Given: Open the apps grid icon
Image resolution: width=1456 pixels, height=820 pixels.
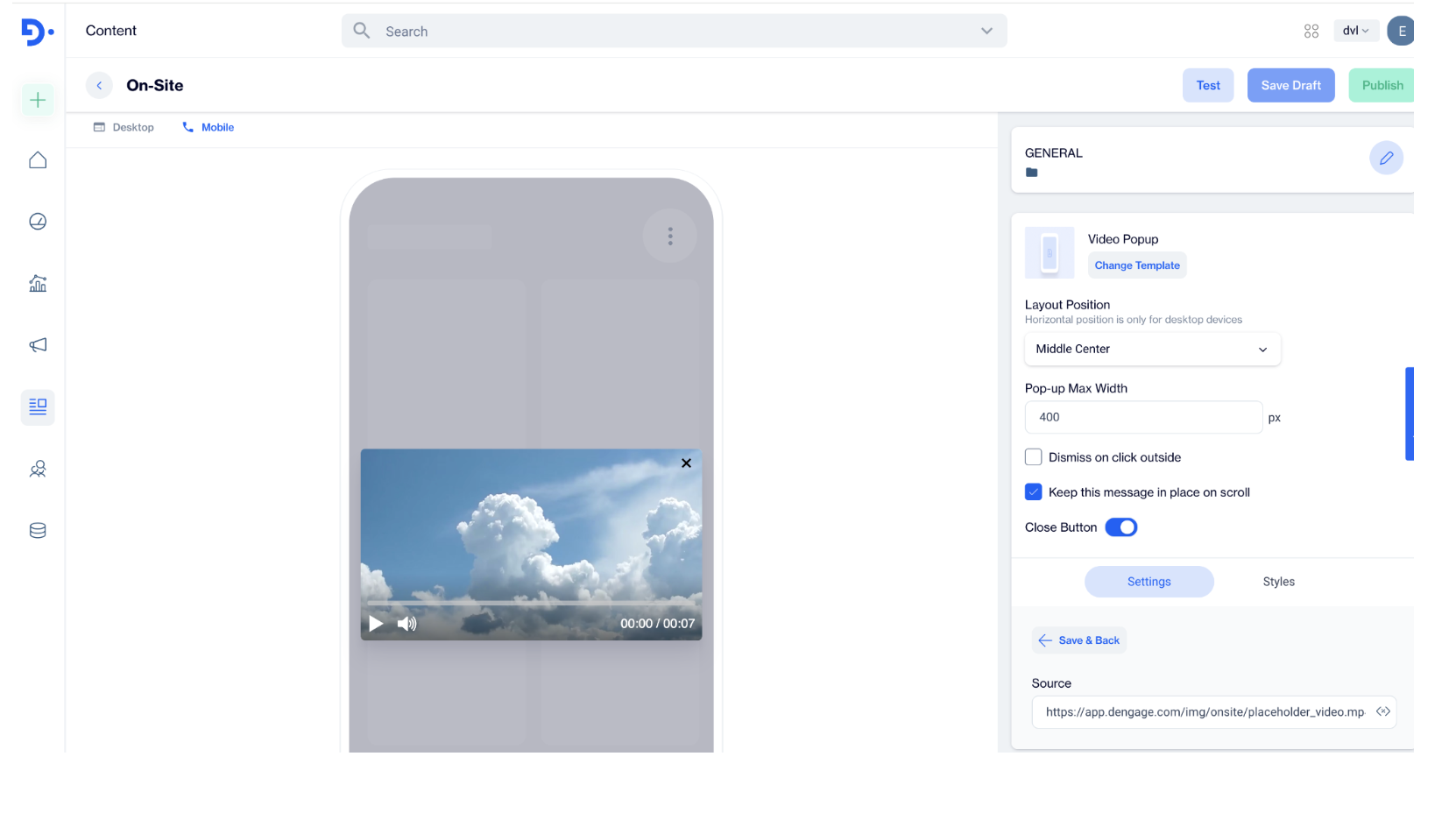Looking at the screenshot, I should [x=1311, y=32].
